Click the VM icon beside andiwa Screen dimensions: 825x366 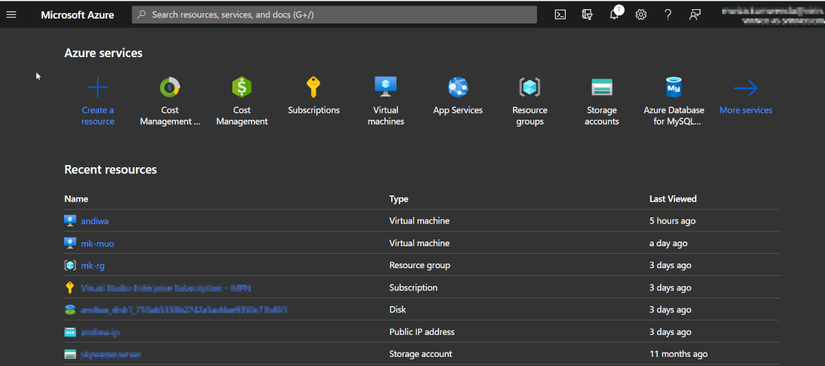point(70,221)
